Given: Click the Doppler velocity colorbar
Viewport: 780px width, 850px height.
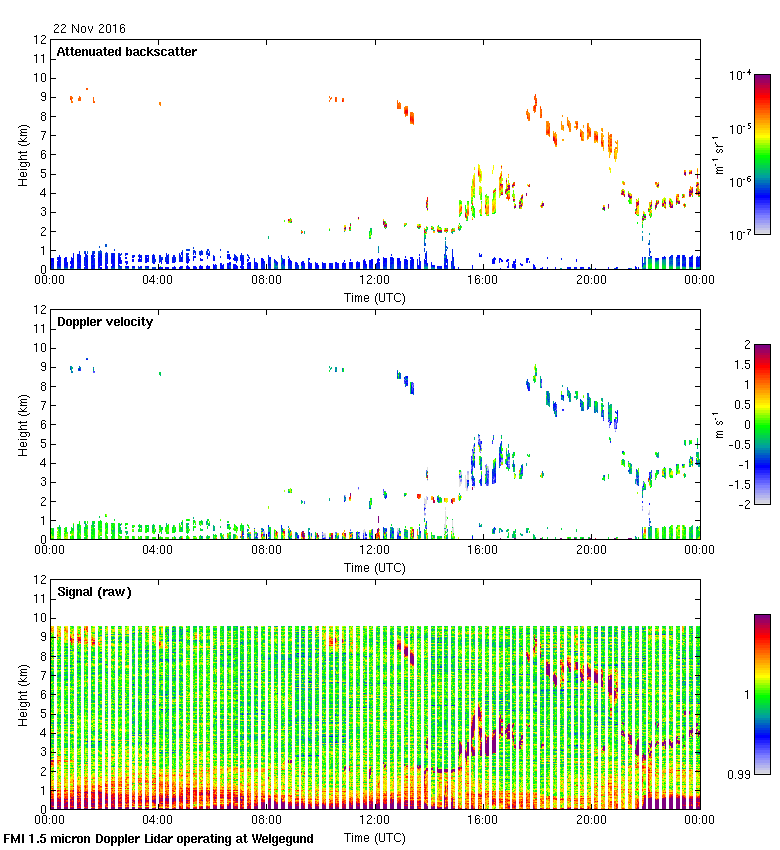Looking at the screenshot, I should click(762, 424).
